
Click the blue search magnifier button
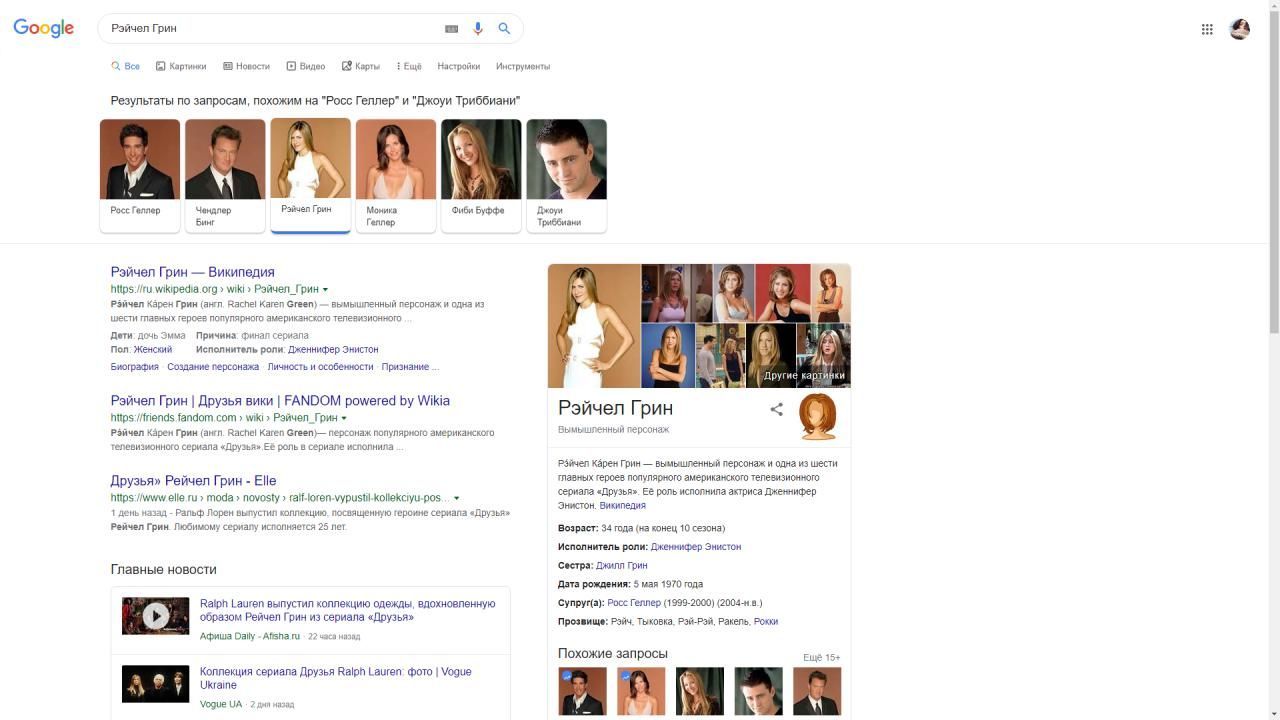504,29
